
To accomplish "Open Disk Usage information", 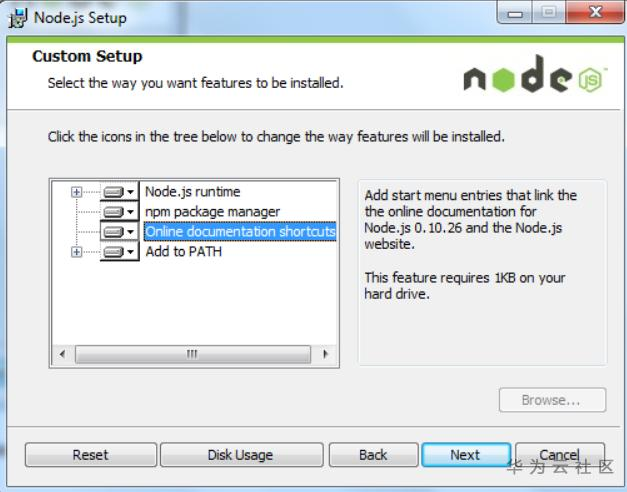I will [242, 455].
